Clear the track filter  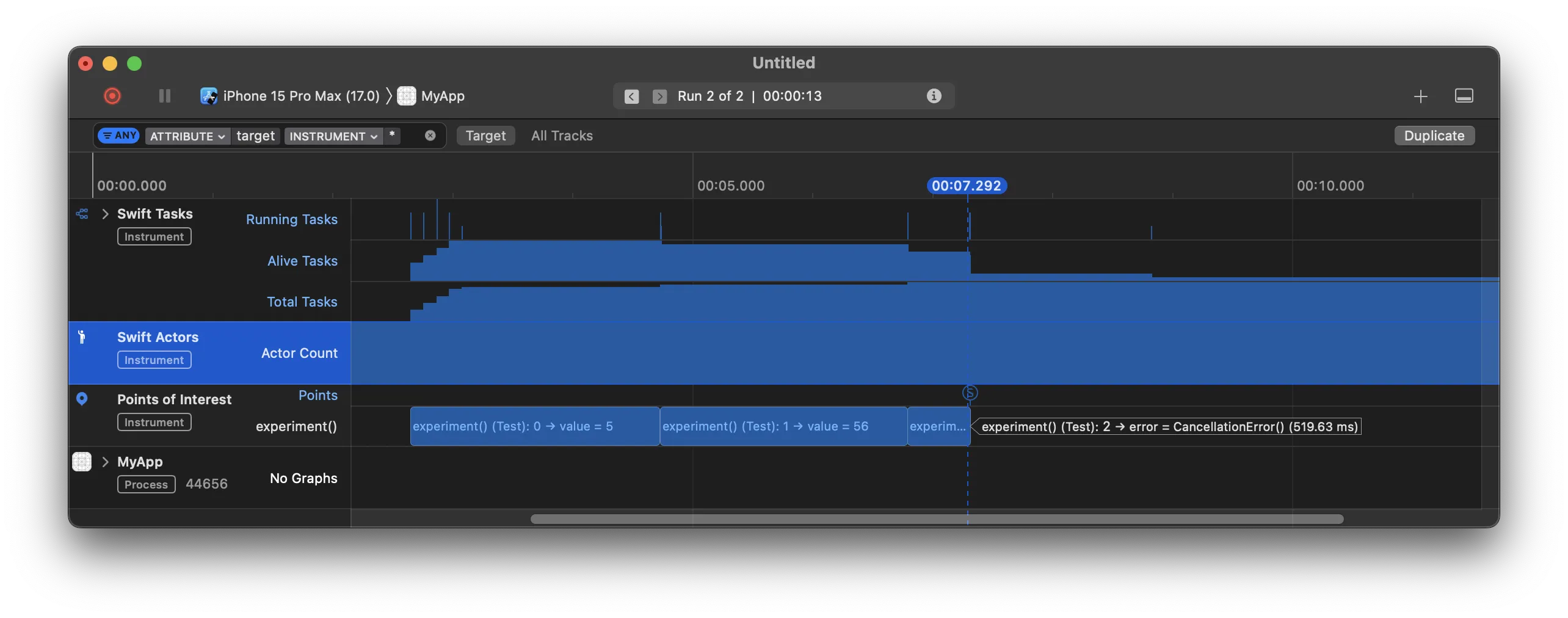[x=430, y=136]
